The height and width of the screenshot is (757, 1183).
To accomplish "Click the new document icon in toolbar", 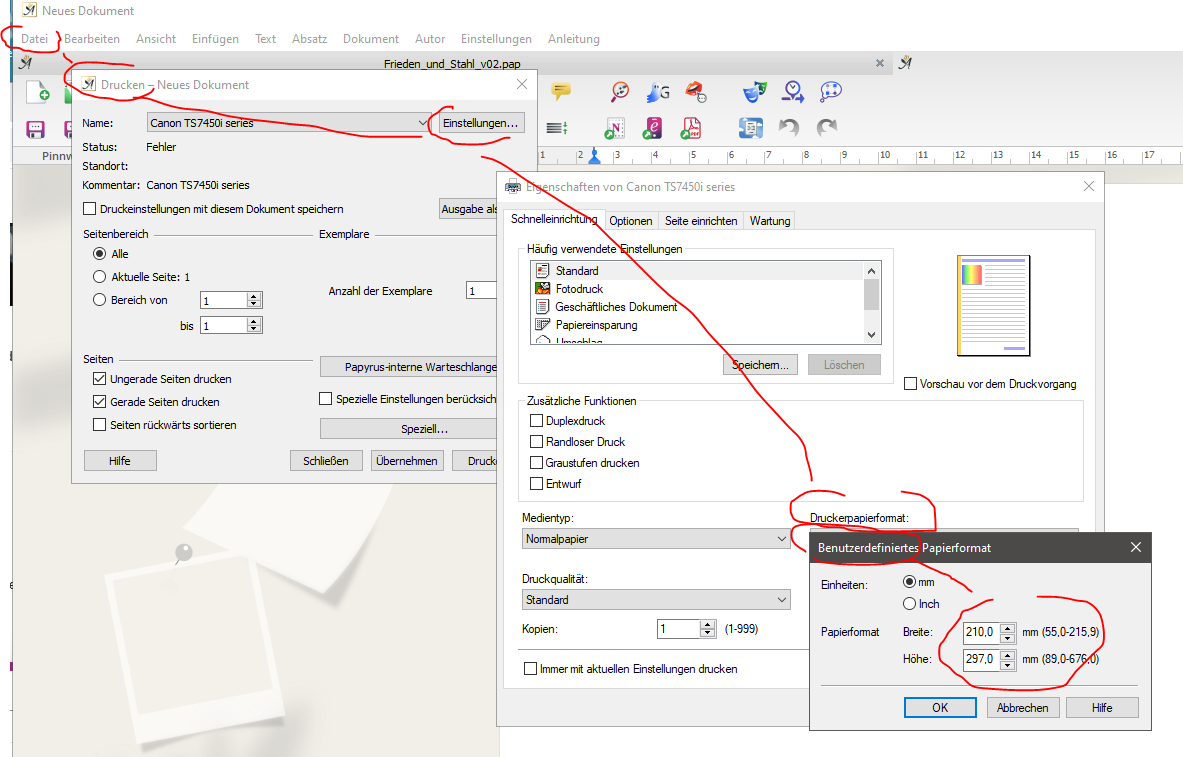I will click(x=38, y=92).
